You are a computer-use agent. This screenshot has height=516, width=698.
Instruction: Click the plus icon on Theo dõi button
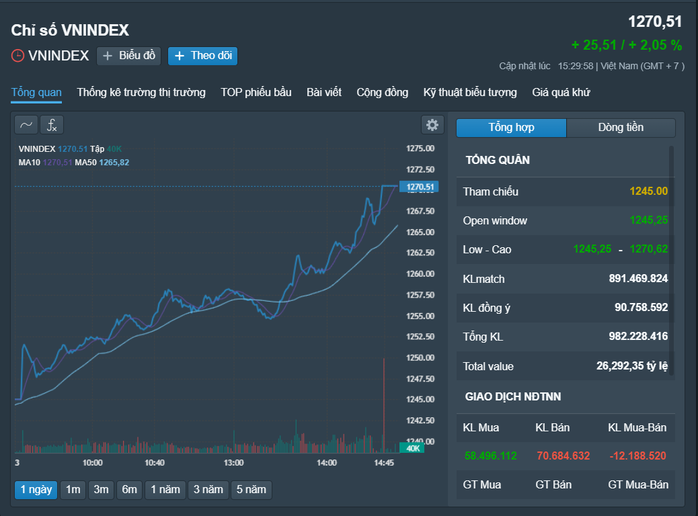(x=179, y=56)
